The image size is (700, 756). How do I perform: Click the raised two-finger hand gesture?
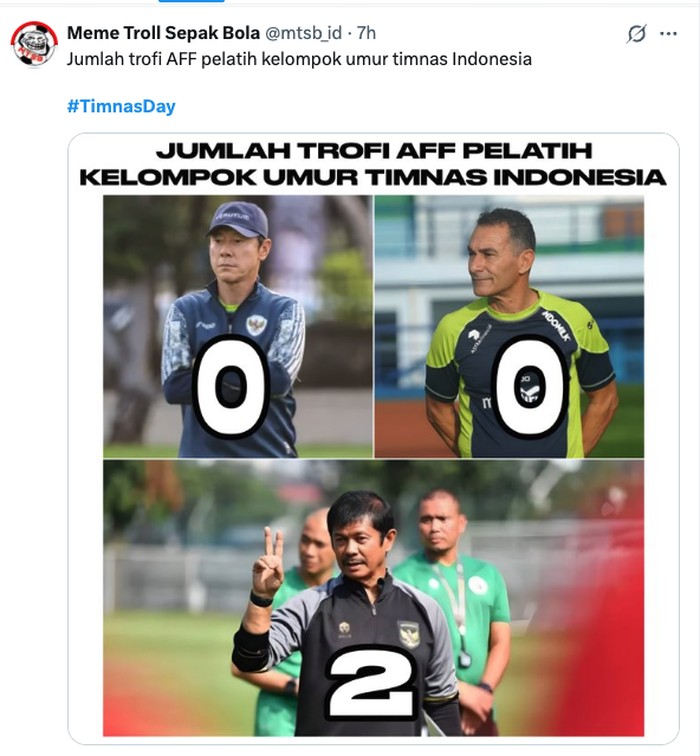click(x=268, y=563)
